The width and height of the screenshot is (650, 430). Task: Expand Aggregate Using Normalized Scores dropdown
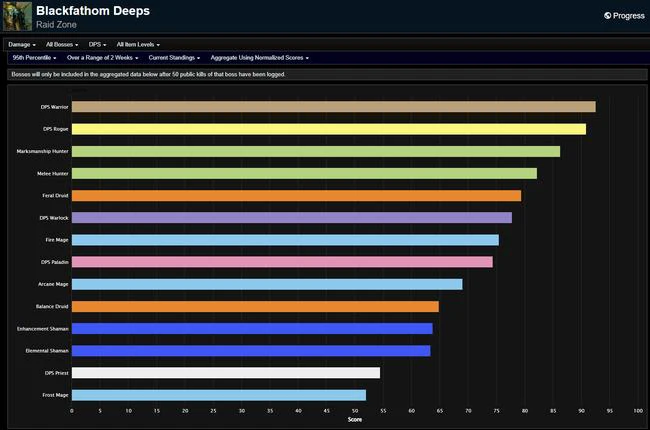(260, 58)
